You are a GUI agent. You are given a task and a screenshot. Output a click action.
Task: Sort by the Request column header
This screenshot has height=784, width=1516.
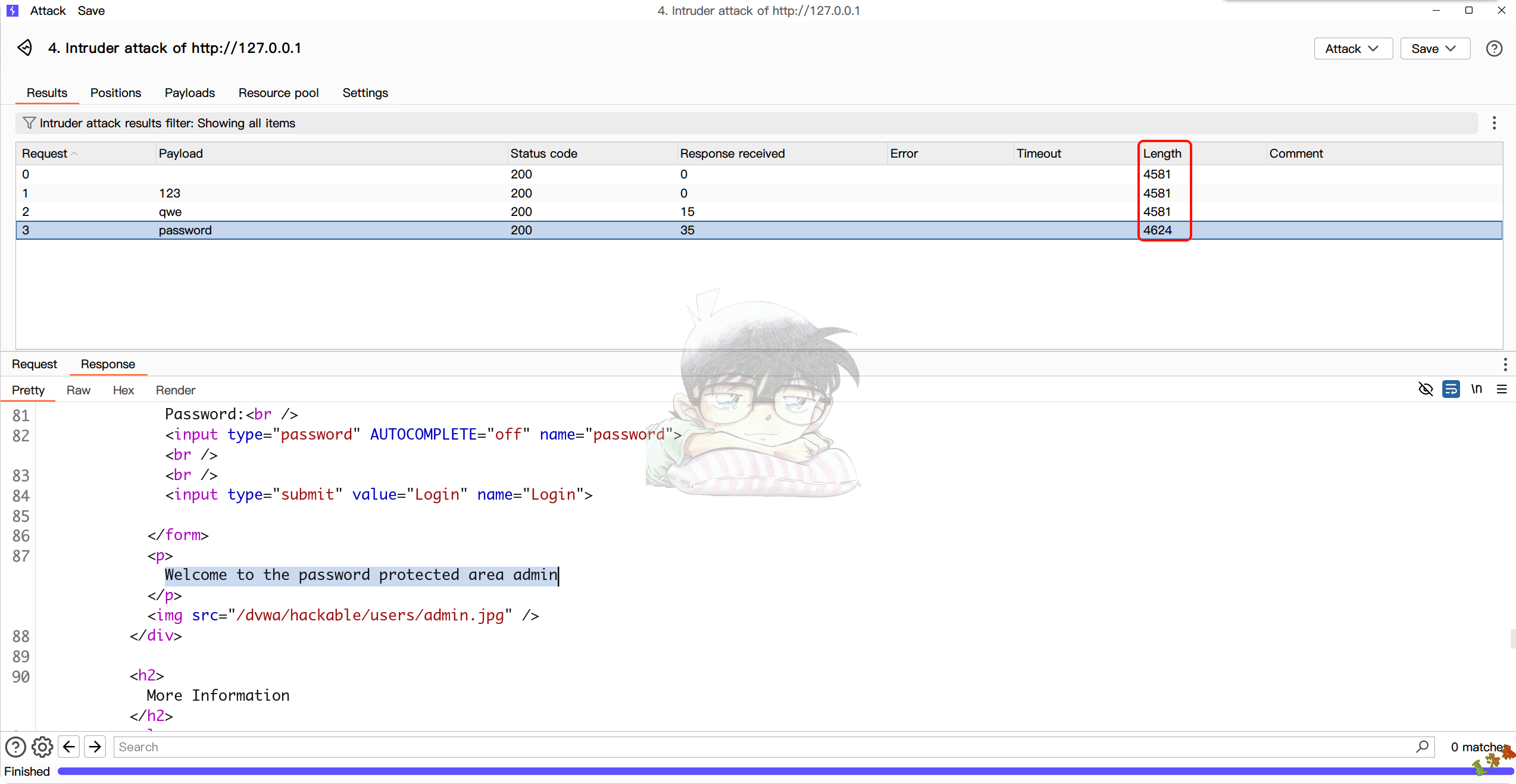(x=86, y=153)
